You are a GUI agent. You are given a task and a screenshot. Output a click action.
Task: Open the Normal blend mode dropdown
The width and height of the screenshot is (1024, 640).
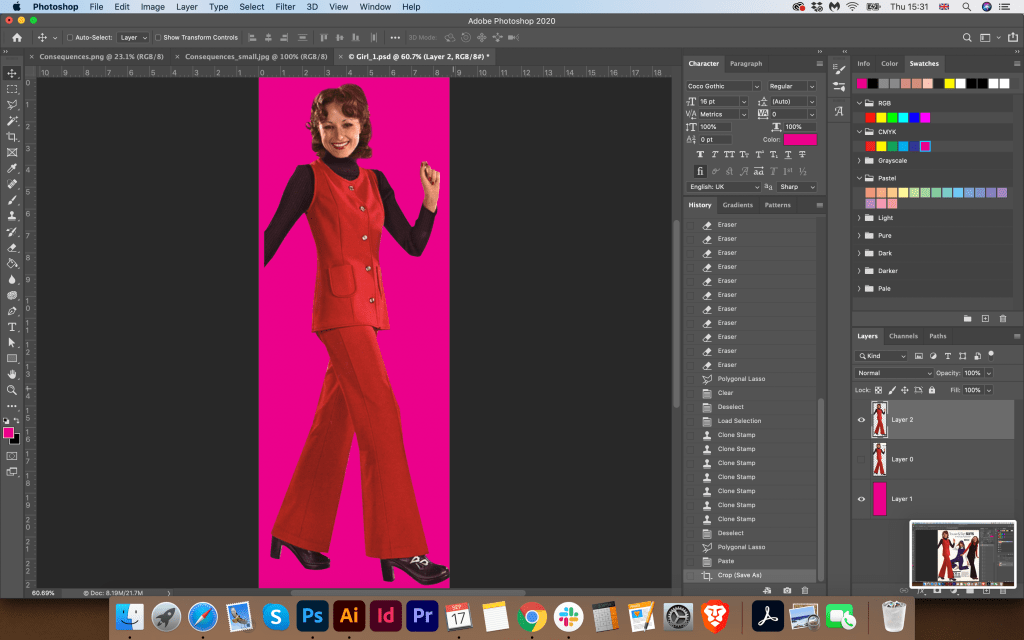[x=894, y=373]
